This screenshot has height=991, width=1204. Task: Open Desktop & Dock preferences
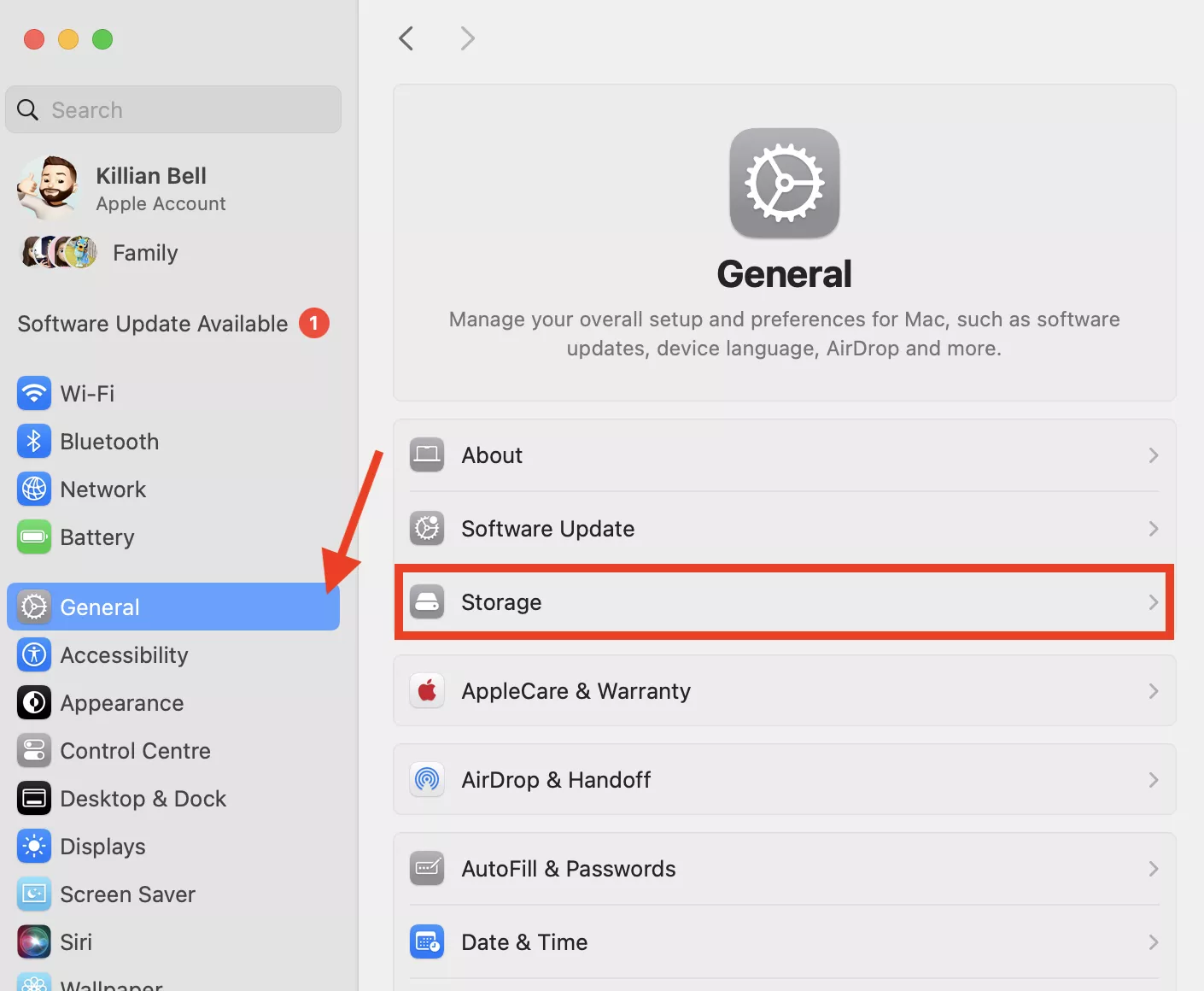click(x=143, y=798)
